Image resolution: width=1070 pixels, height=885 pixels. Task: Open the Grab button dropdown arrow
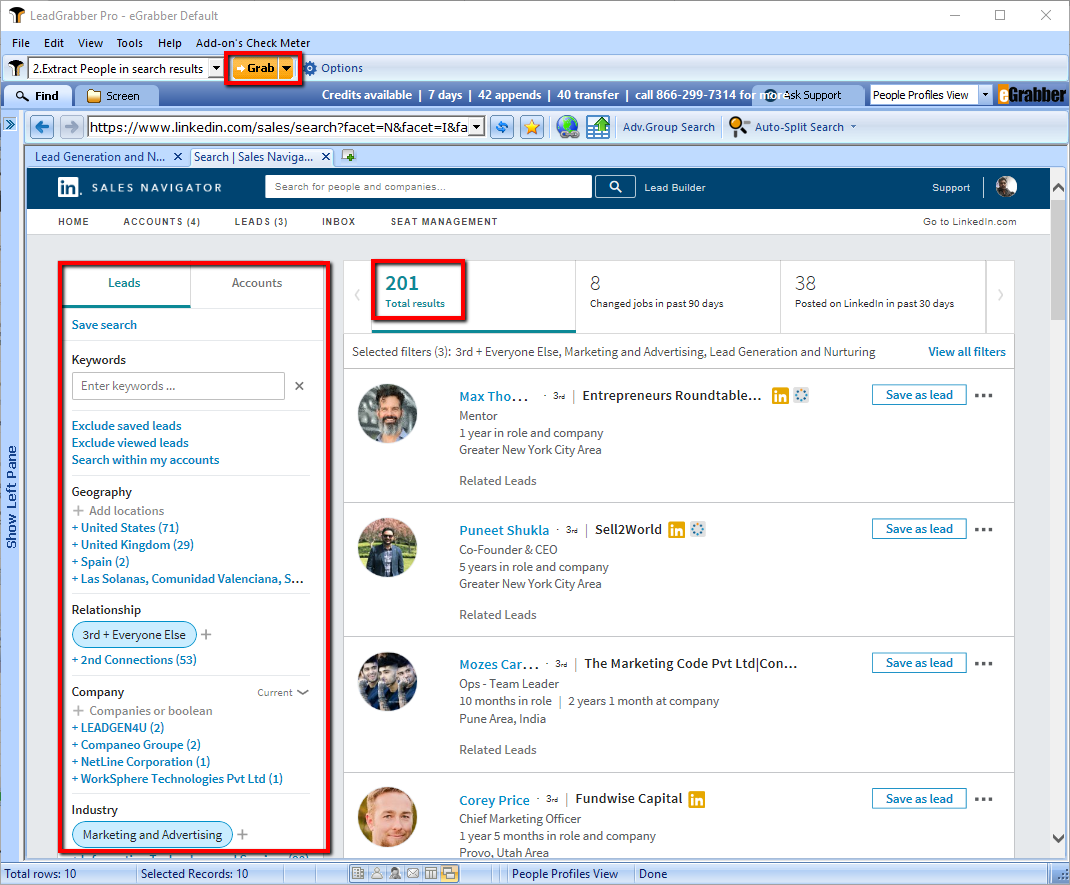pyautogui.click(x=287, y=68)
